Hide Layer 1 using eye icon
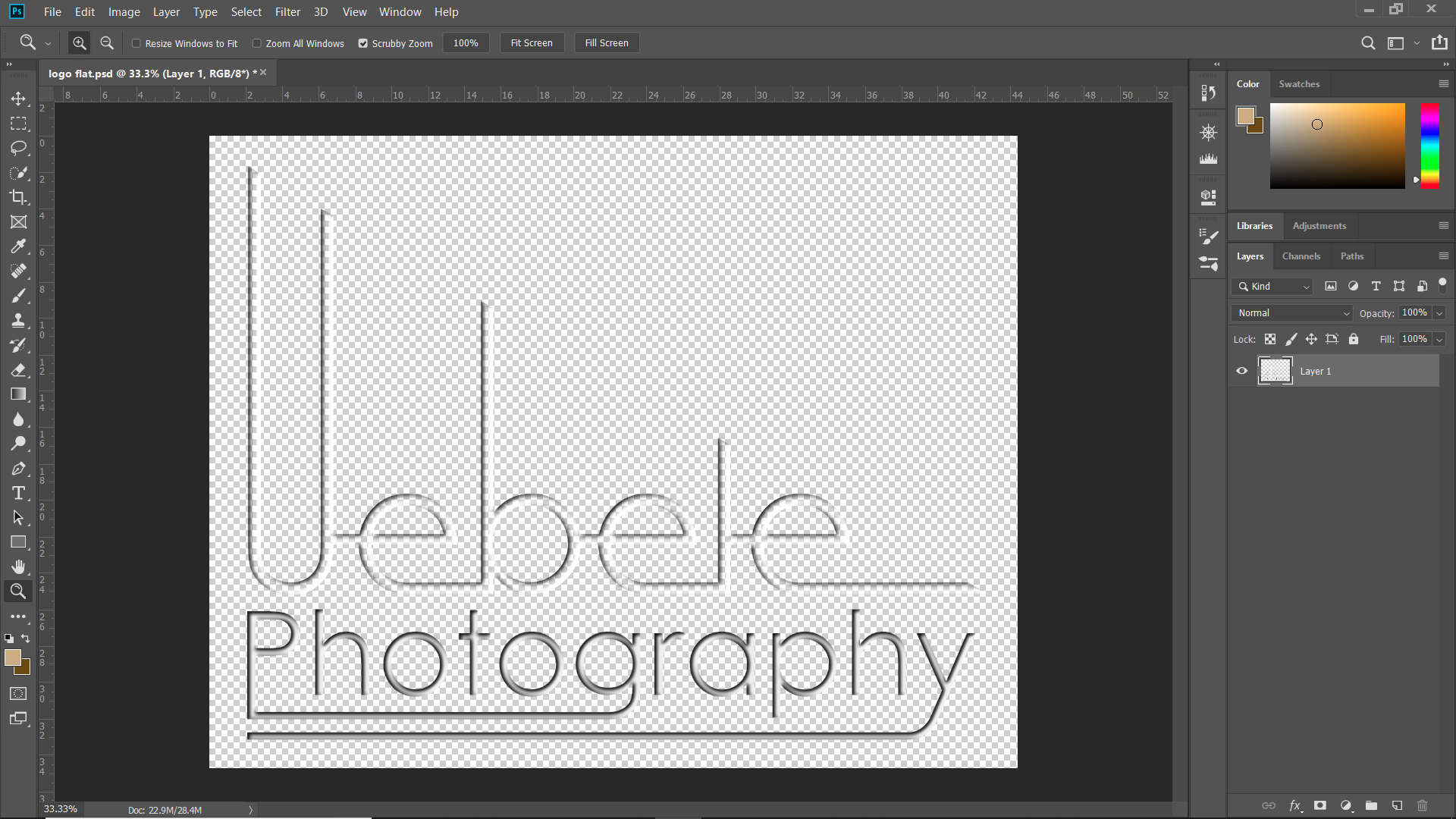1456x819 pixels. [1241, 371]
